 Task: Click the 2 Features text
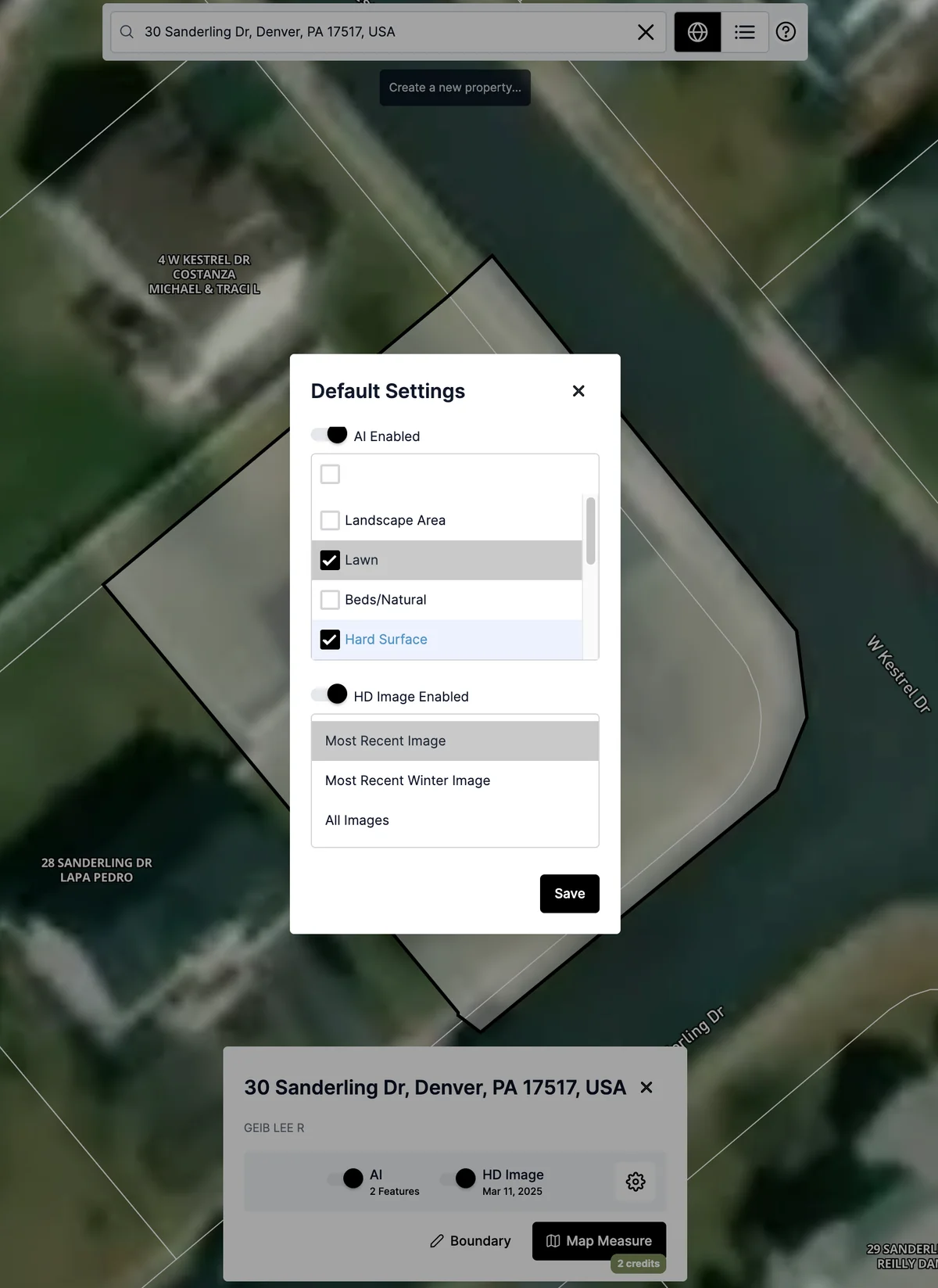pos(394,1191)
